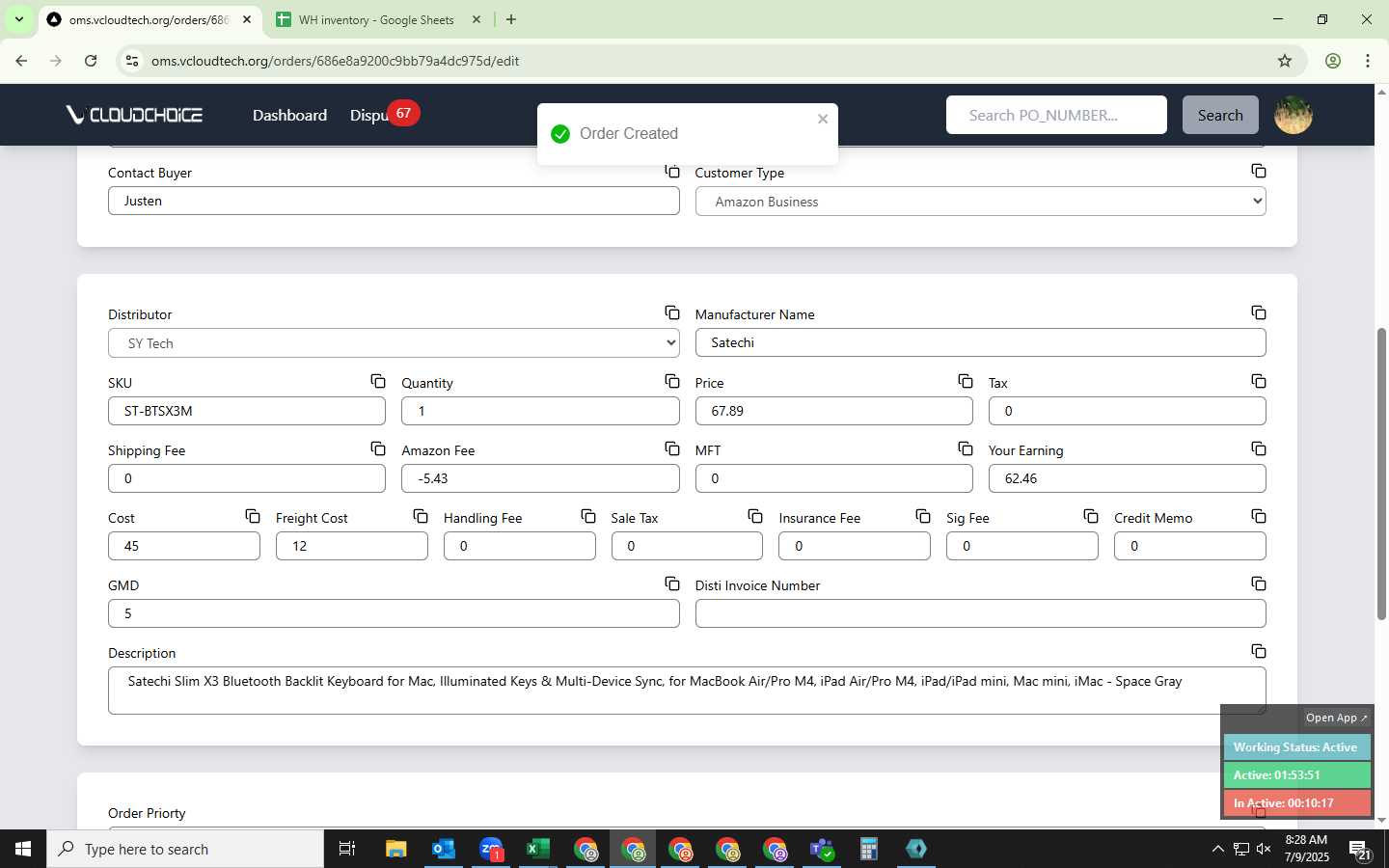
Task: Copy the Credit Memo value
Action: pyautogui.click(x=1259, y=516)
